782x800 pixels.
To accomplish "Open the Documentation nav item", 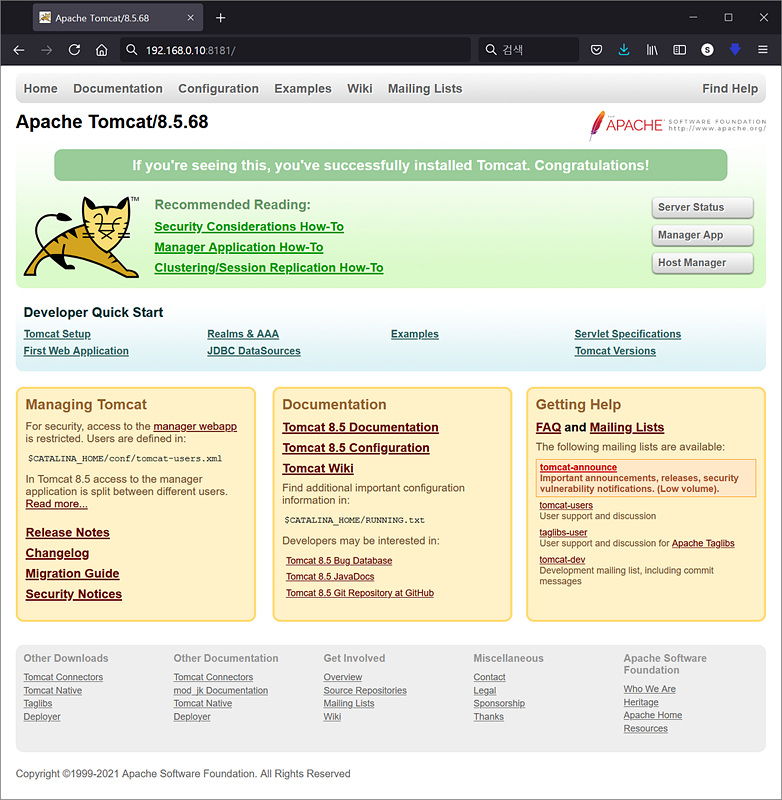I will coord(118,89).
